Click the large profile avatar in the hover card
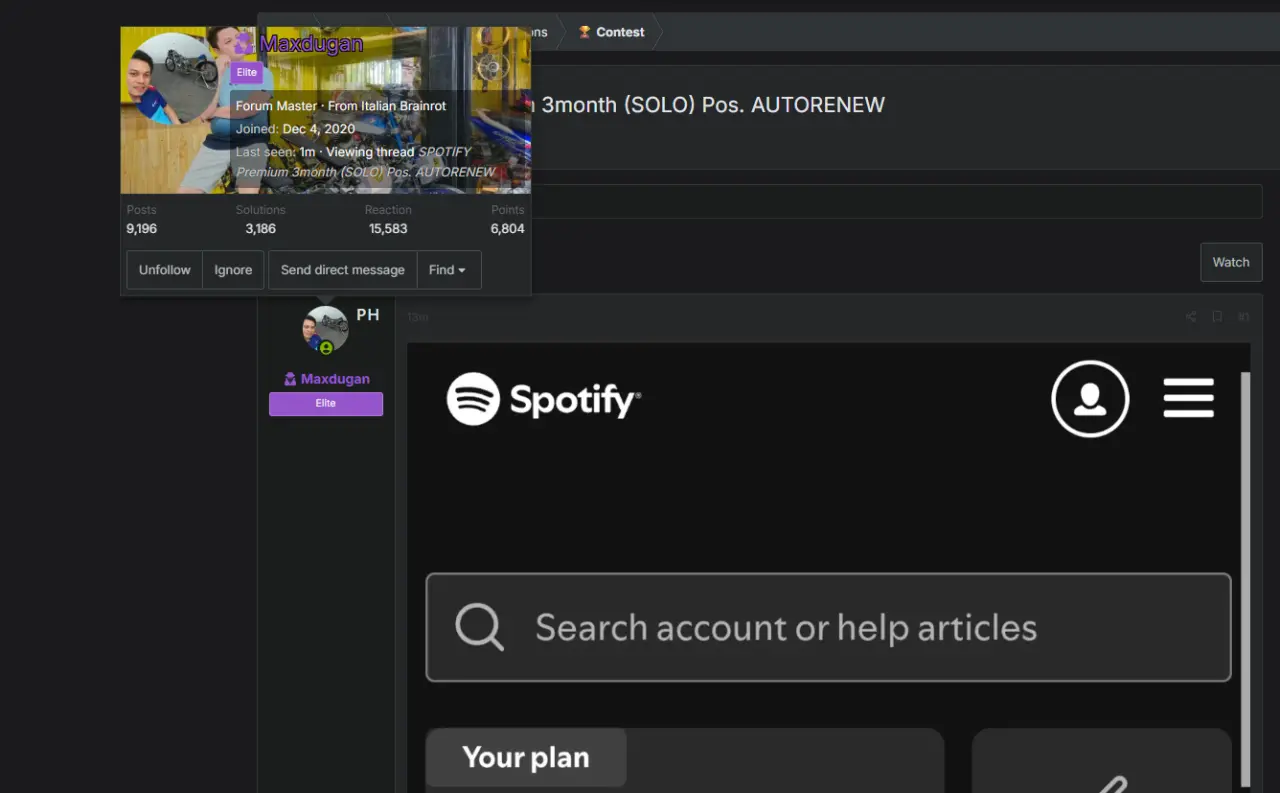 [x=175, y=80]
